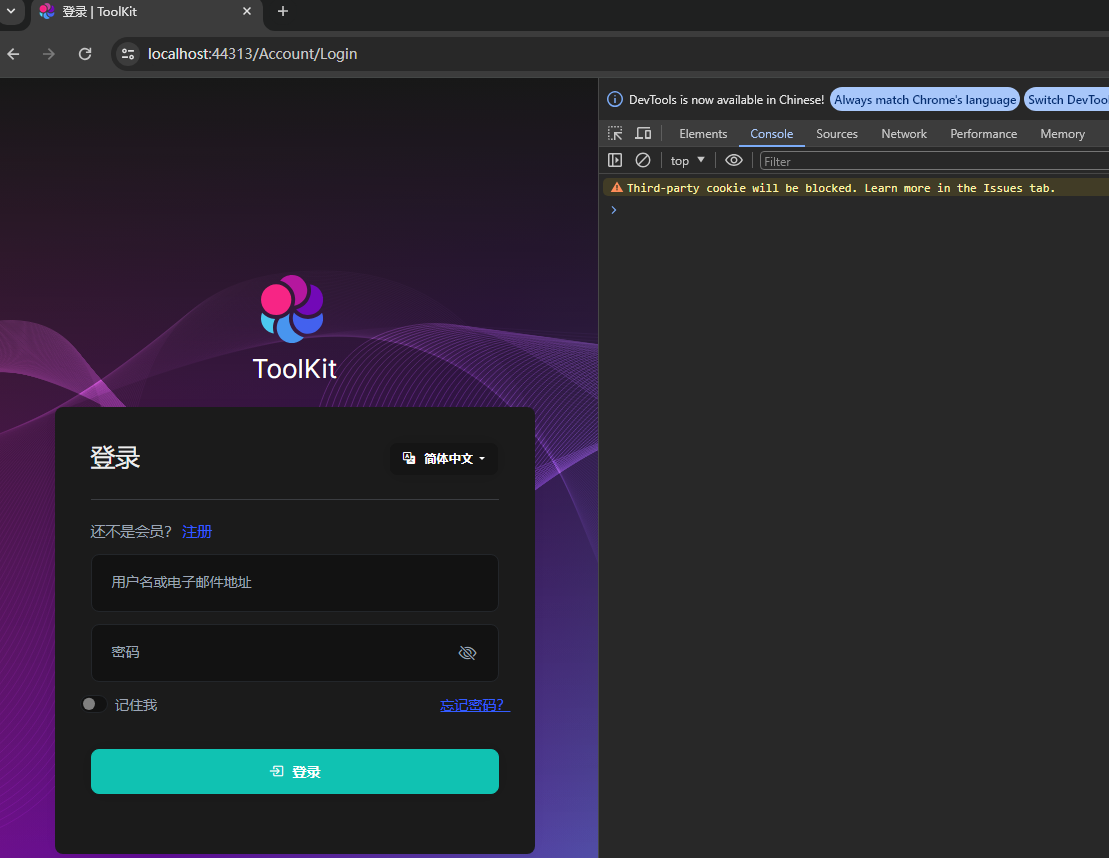
Task: Switch to the Network tab
Action: pos(903,134)
